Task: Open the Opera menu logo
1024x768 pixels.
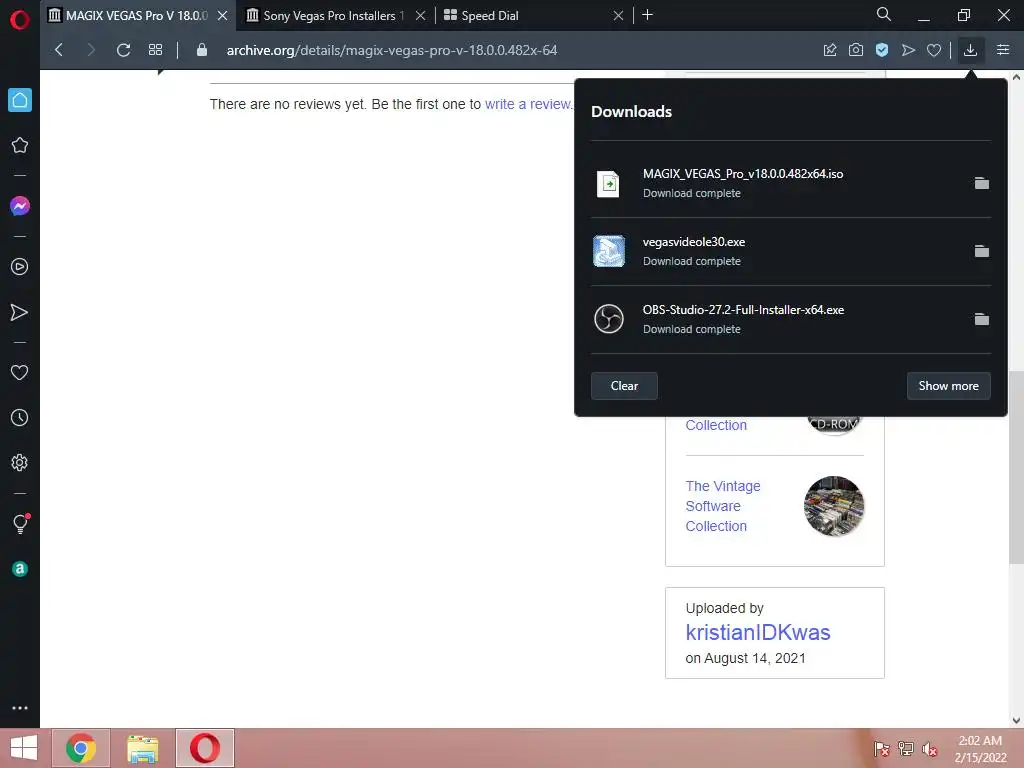Action: (20, 19)
